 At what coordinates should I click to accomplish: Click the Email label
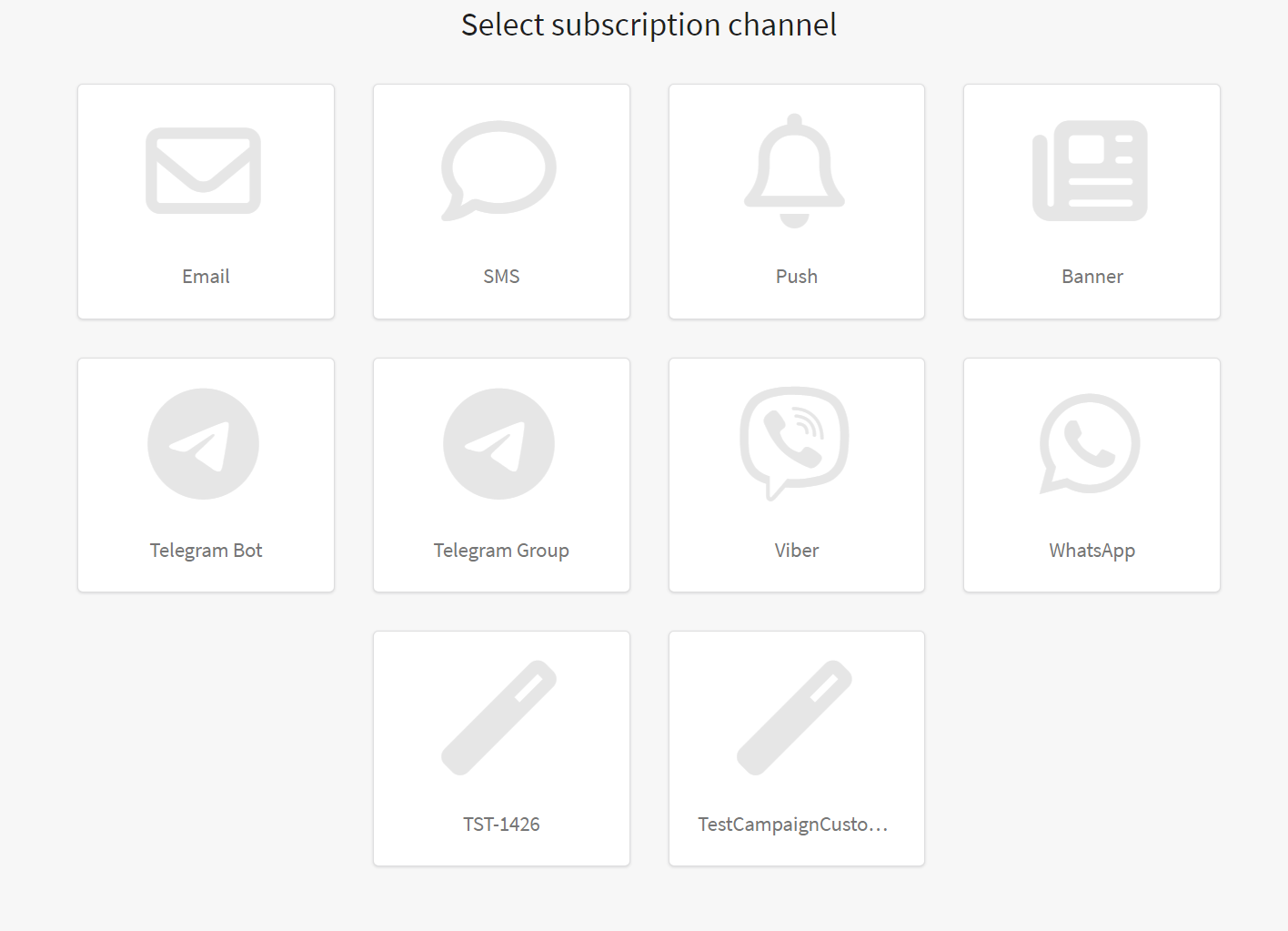point(206,277)
